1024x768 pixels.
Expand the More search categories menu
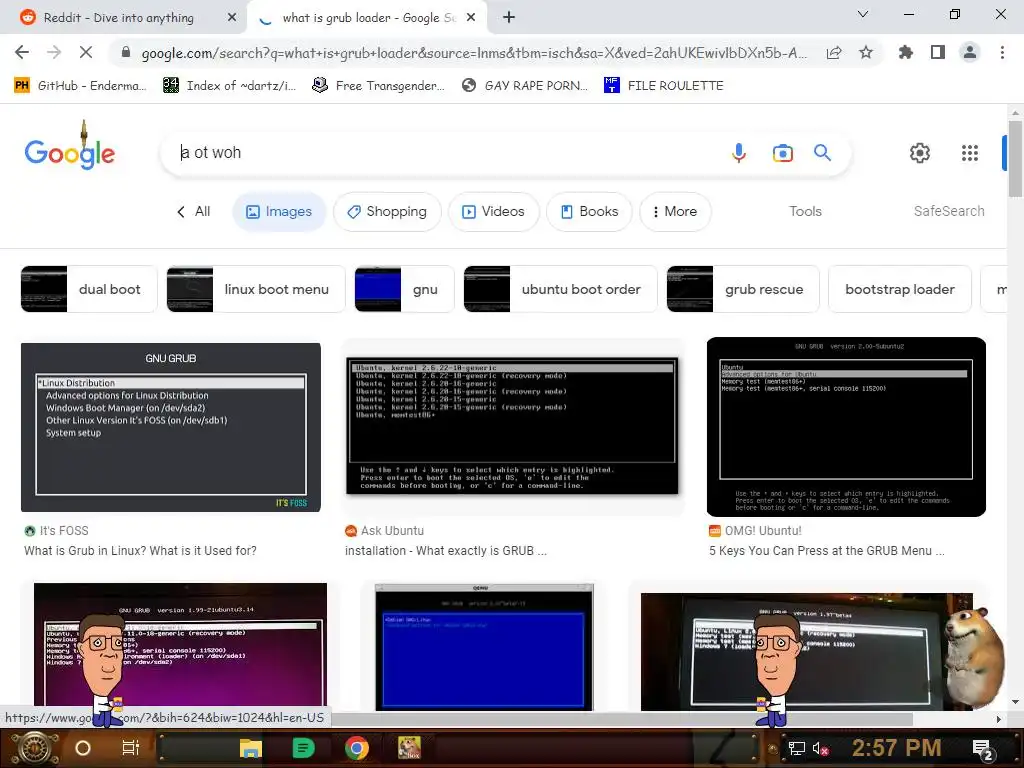click(x=675, y=212)
